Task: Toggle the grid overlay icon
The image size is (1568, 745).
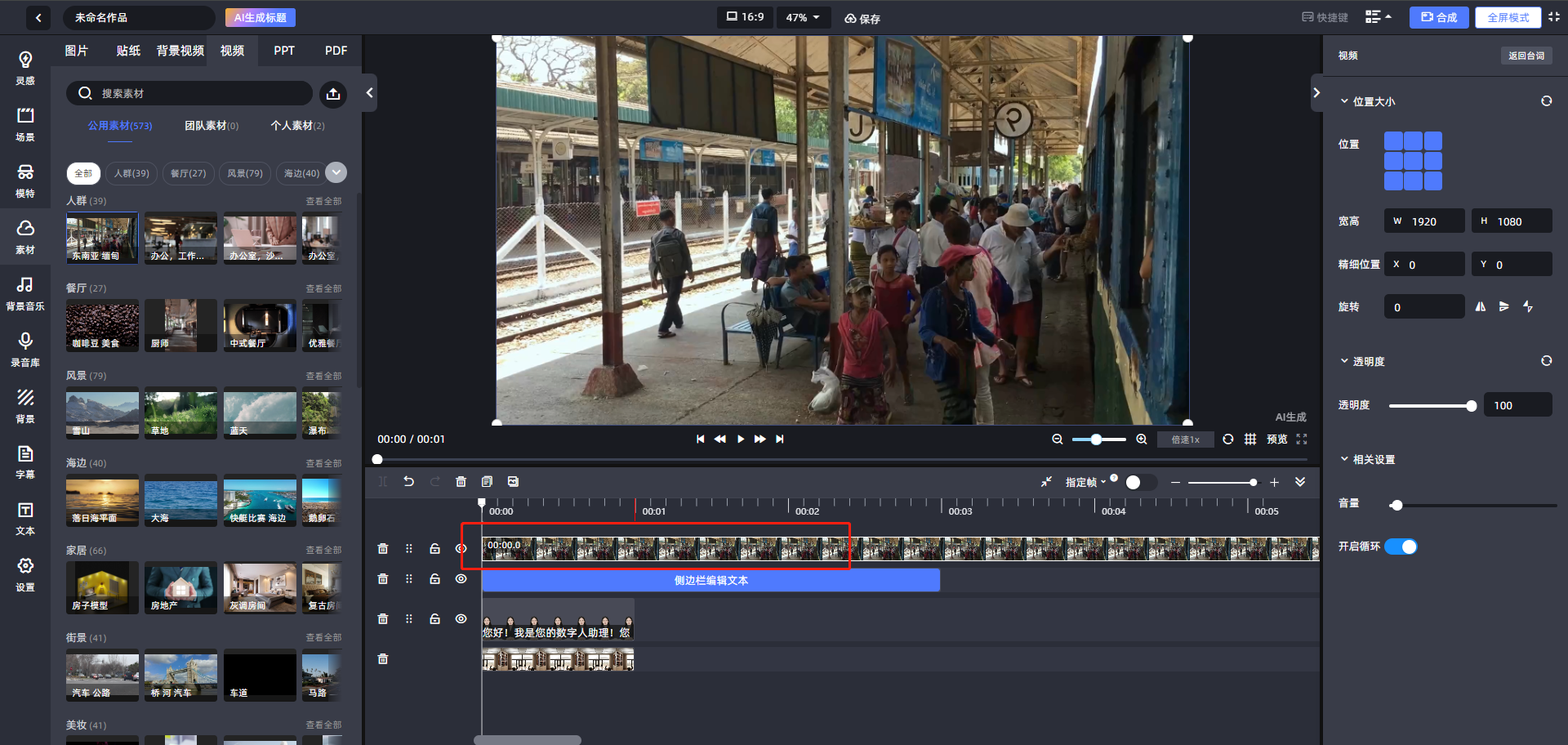Action: click(1250, 439)
